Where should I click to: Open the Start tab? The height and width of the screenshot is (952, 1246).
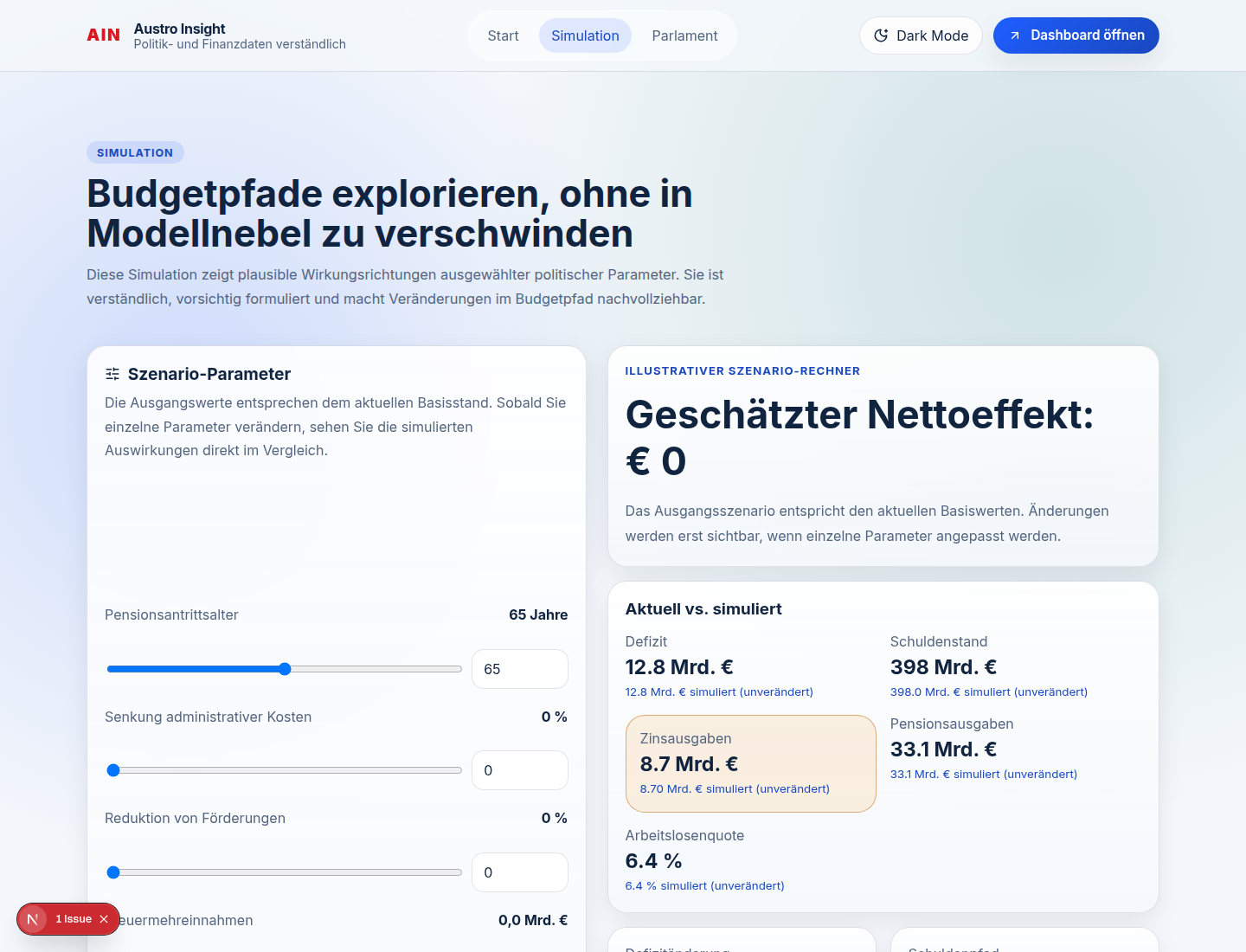point(503,35)
